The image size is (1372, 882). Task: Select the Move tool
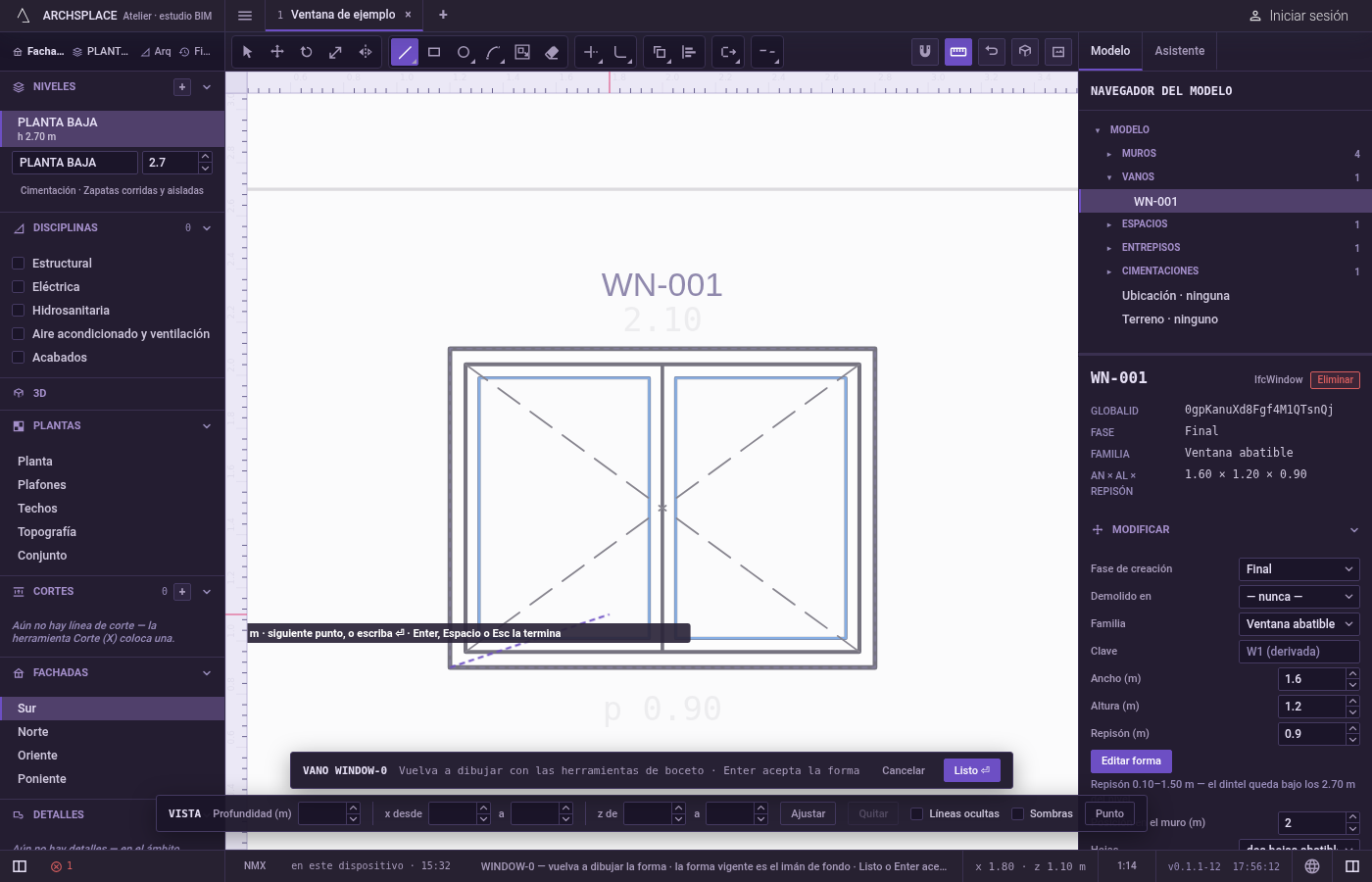tap(277, 52)
